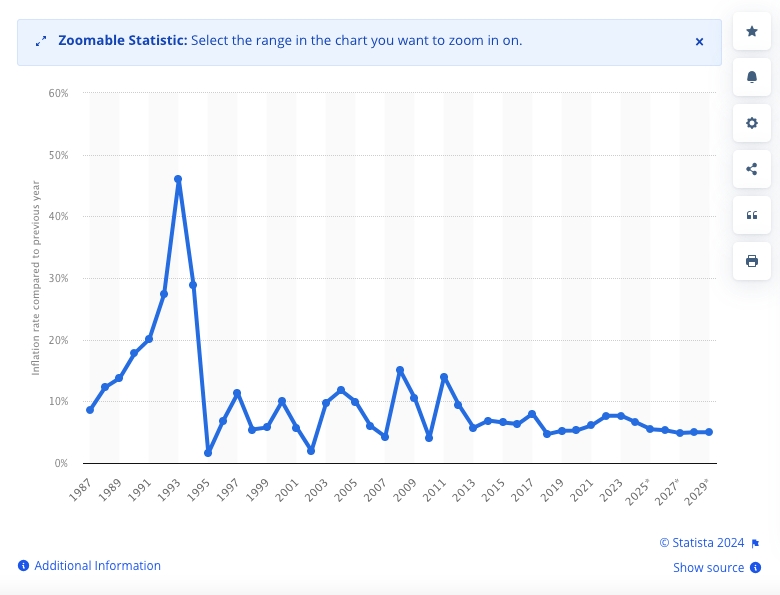Viewport: 780px width, 595px height.
Task: Dismiss the Zoomable Statistic banner
Action: (x=699, y=41)
